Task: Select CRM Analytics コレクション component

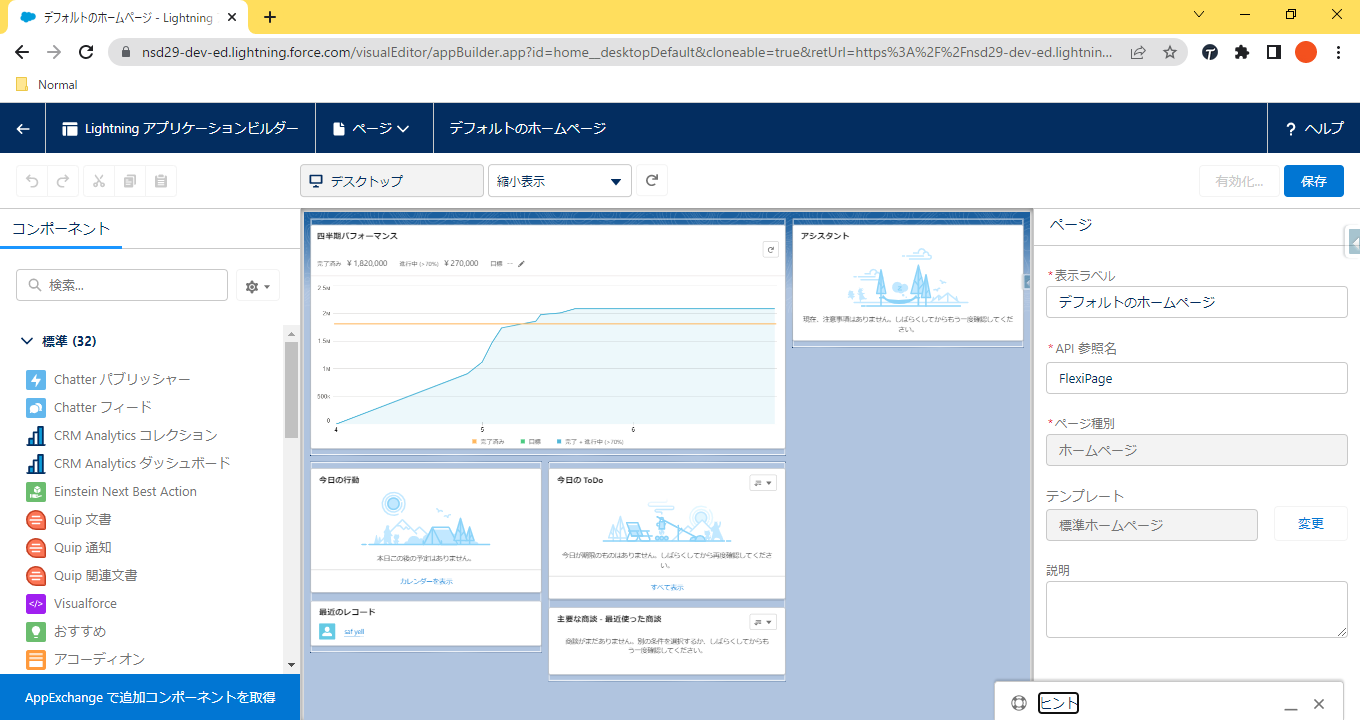Action: click(x=121, y=436)
